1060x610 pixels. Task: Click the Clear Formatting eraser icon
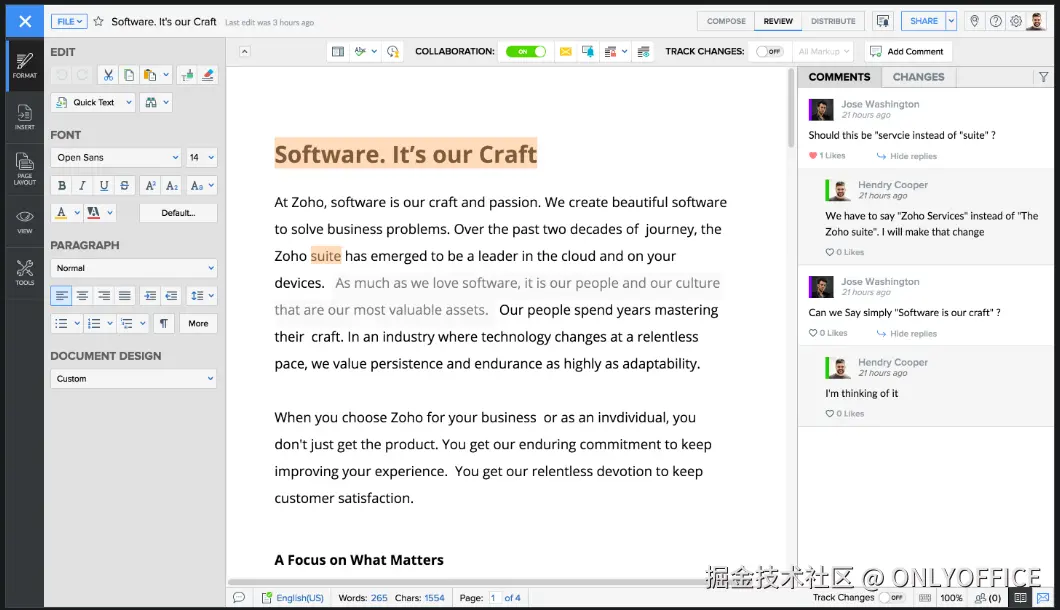(x=208, y=75)
